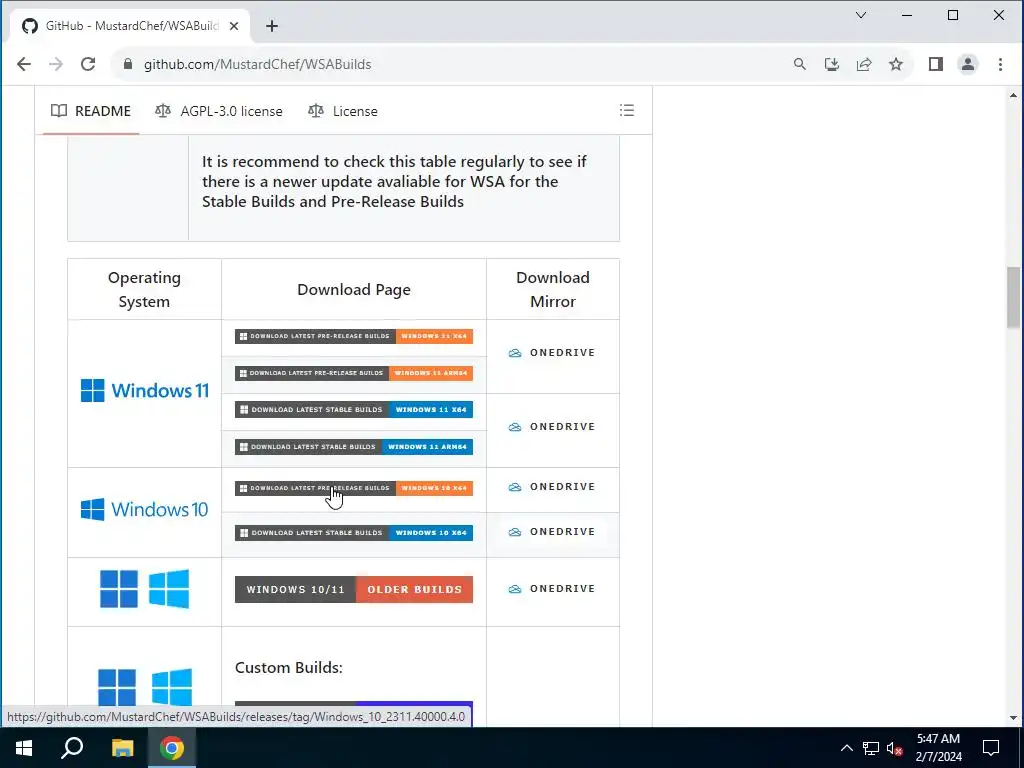Click the browser forward arrow

pyautogui.click(x=56, y=64)
